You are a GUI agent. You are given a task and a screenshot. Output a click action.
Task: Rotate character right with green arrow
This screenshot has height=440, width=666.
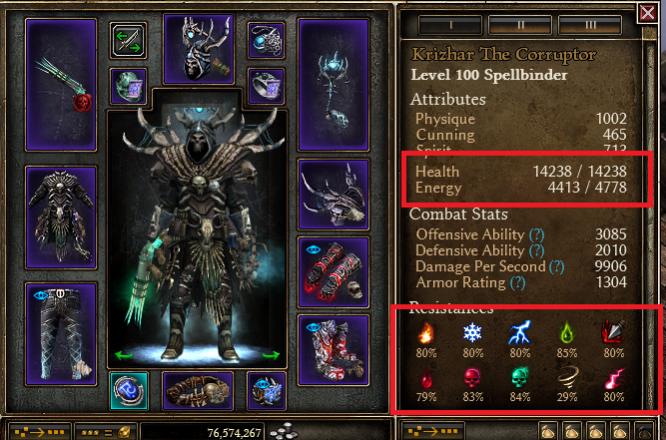(x=271, y=355)
